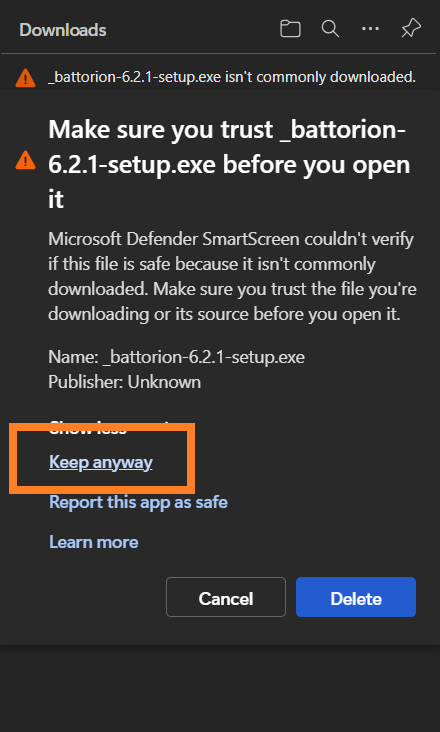This screenshot has height=732, width=440.
Task: Click the "Make sure you trust" heading text
Action: [229, 164]
